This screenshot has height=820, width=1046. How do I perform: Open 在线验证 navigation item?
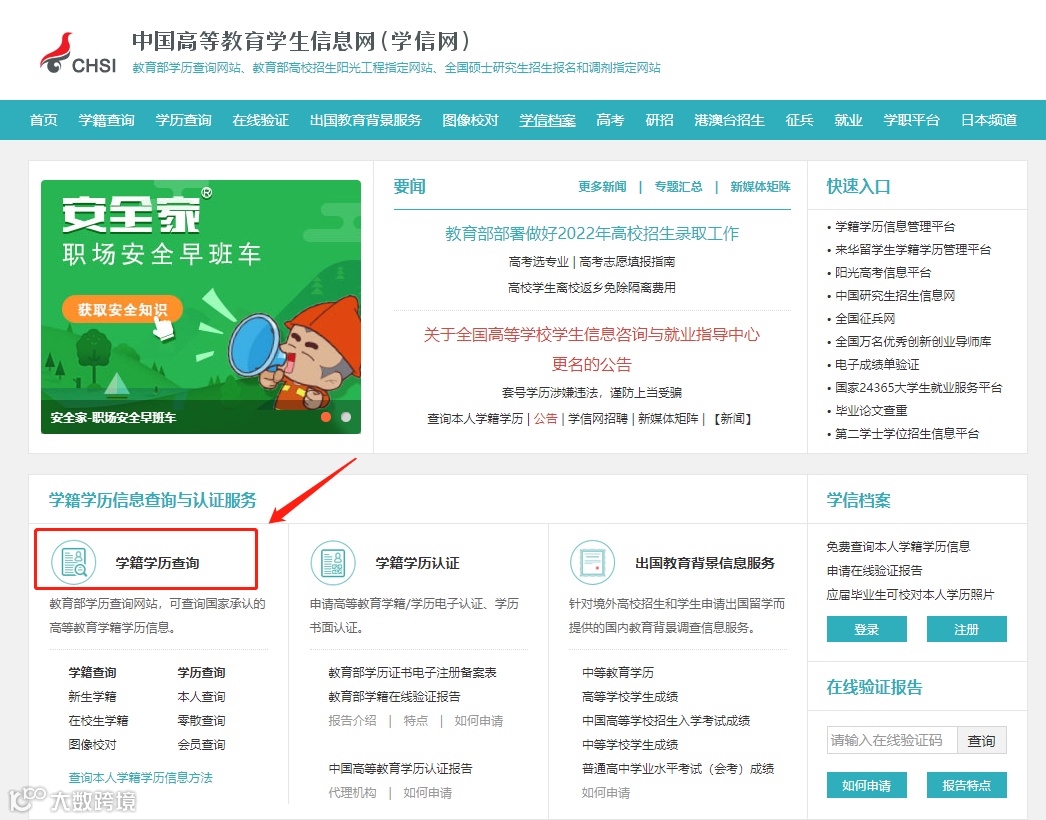tap(261, 120)
